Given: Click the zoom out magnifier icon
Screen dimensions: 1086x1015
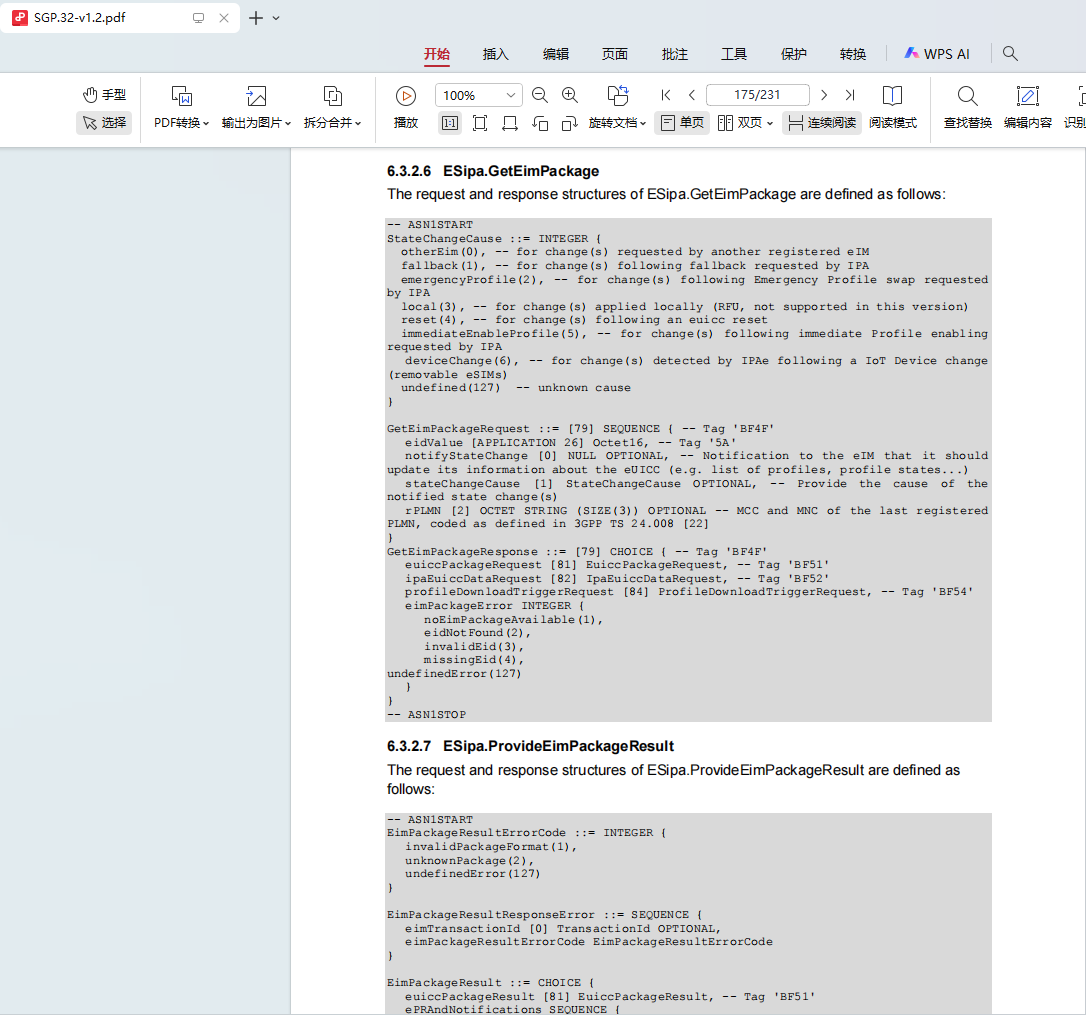Looking at the screenshot, I should click(540, 95).
